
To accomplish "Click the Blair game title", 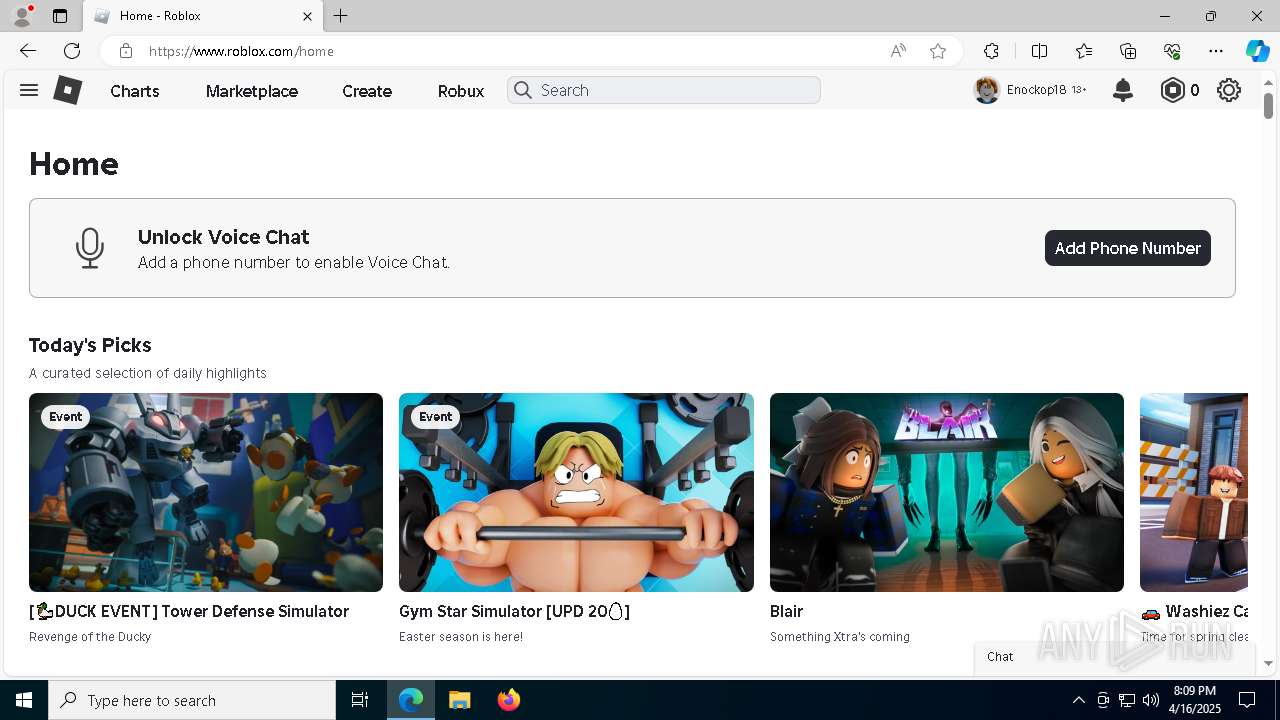I will (787, 611).
